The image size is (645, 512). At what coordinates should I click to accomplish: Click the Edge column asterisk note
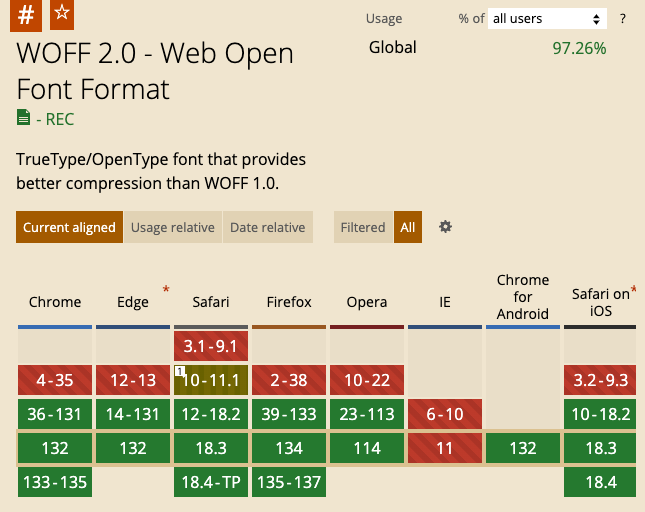166,289
